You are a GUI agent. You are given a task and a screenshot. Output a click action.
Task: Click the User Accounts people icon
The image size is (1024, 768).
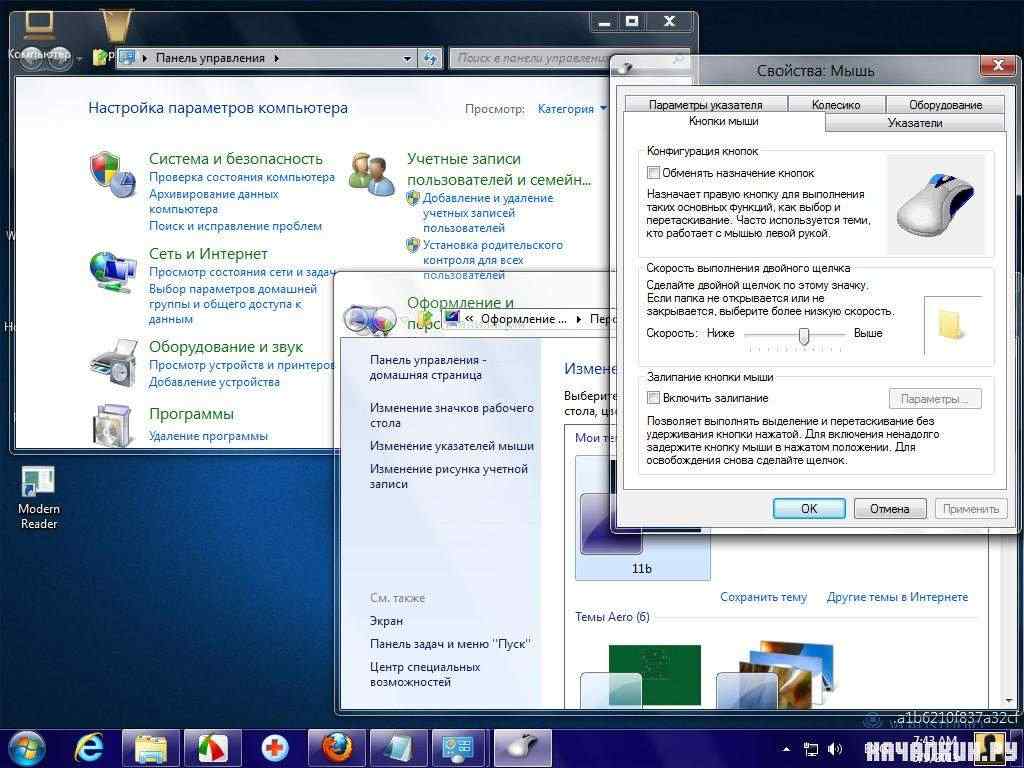(371, 174)
